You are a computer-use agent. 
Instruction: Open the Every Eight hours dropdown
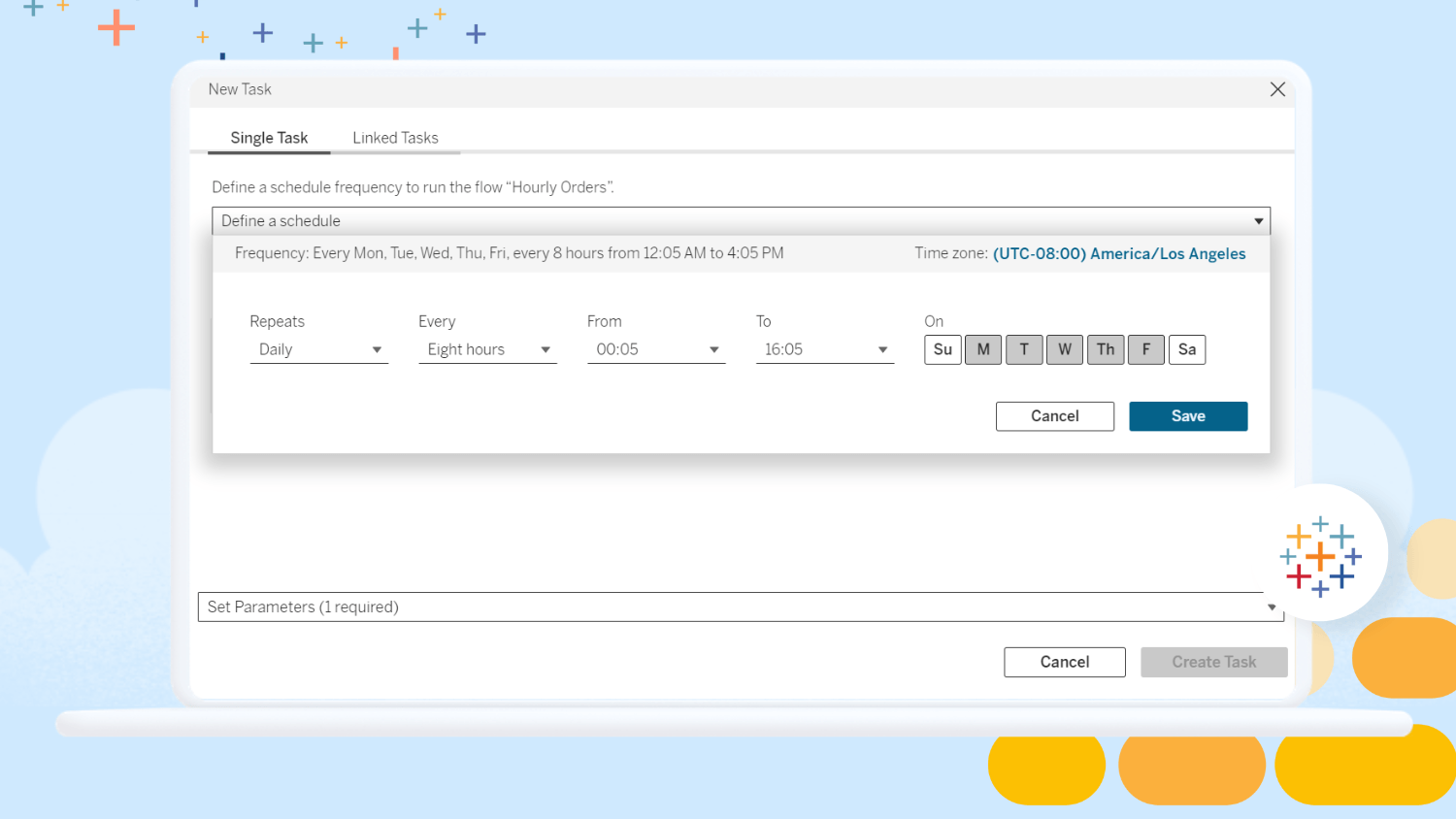(487, 349)
